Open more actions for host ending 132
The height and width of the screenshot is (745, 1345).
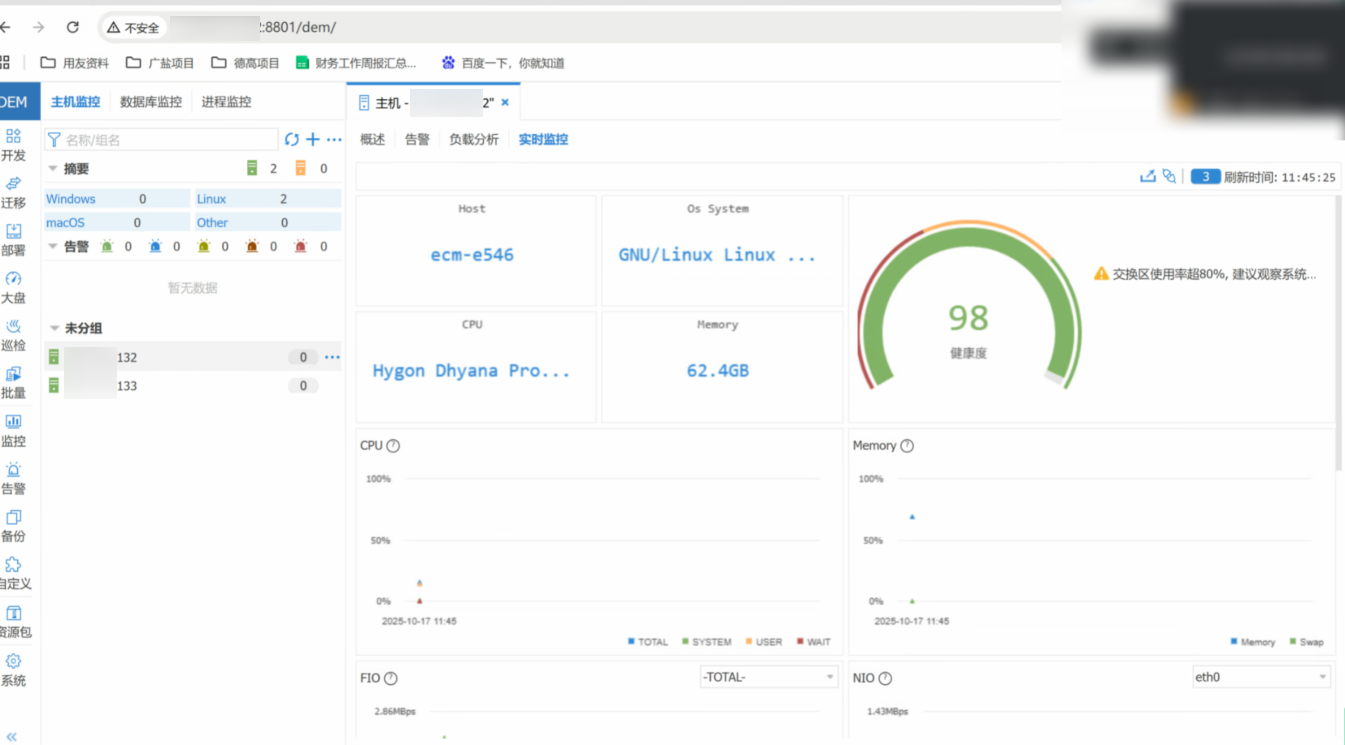point(332,357)
